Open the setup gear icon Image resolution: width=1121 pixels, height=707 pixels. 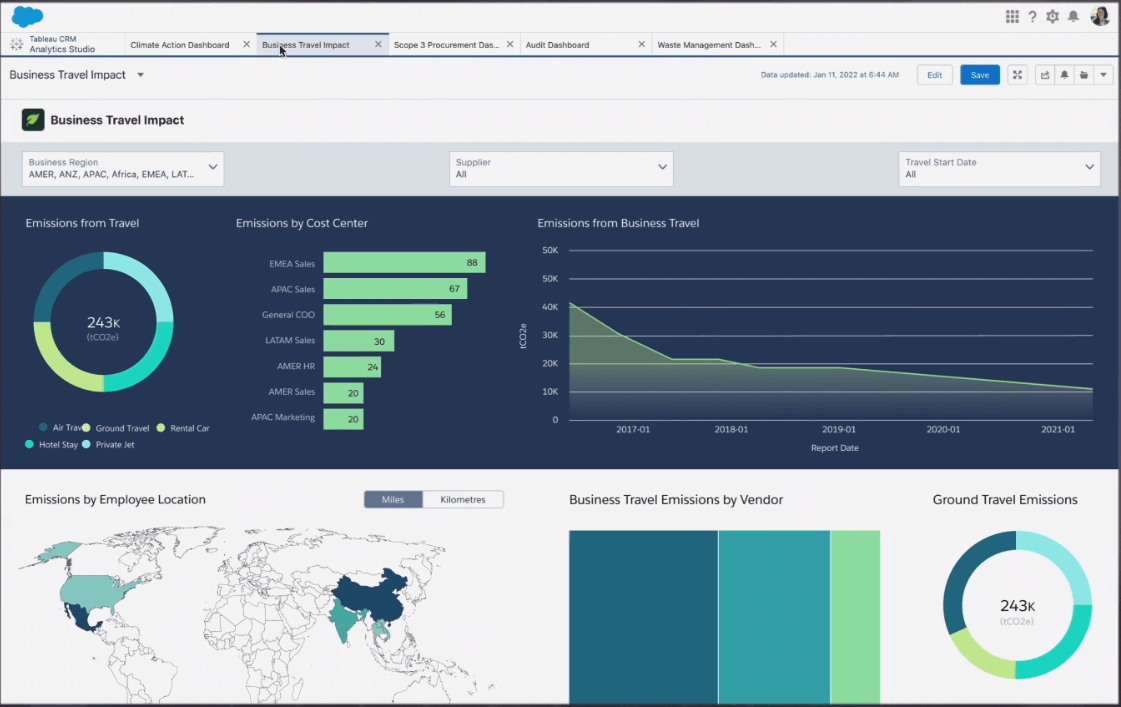(1052, 17)
